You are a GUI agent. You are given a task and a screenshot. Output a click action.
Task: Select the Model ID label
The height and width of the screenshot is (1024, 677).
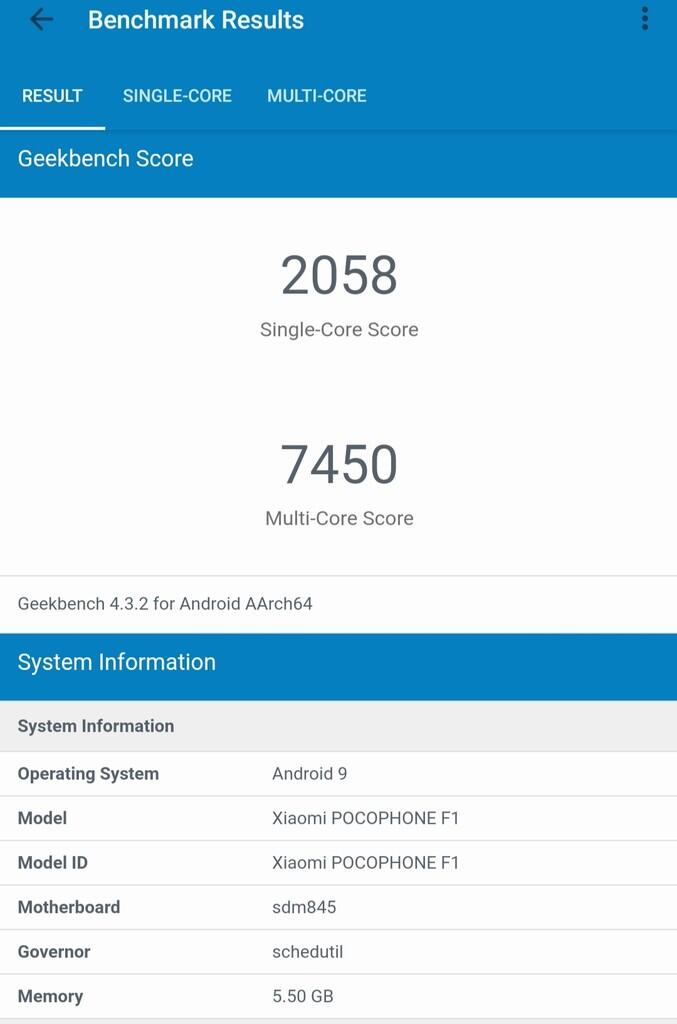pyautogui.click(x=52, y=863)
